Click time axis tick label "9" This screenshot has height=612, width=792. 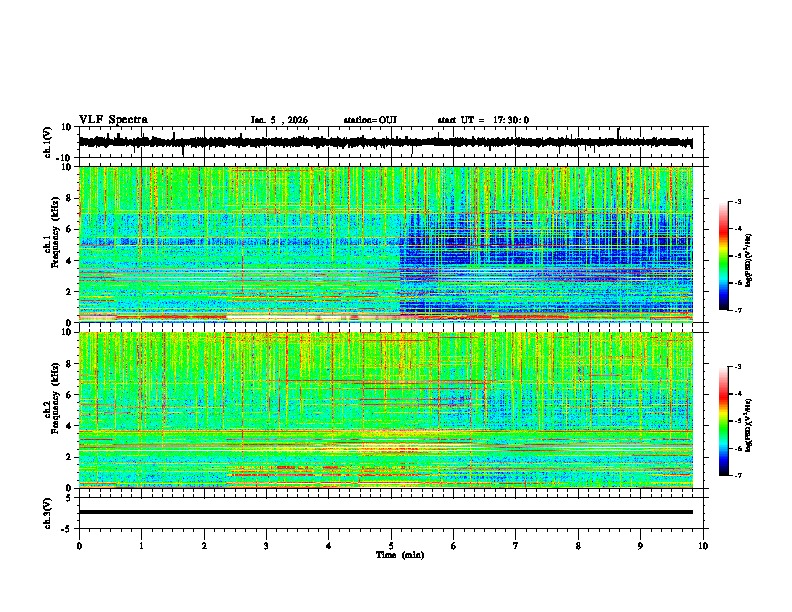640,546
